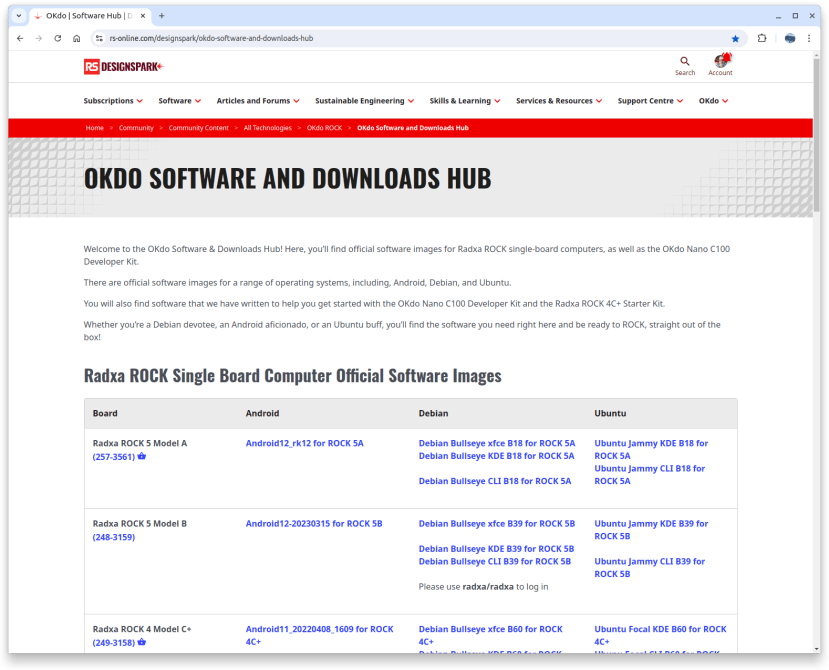
Task: Open a new browser tab
Action: pos(162,16)
